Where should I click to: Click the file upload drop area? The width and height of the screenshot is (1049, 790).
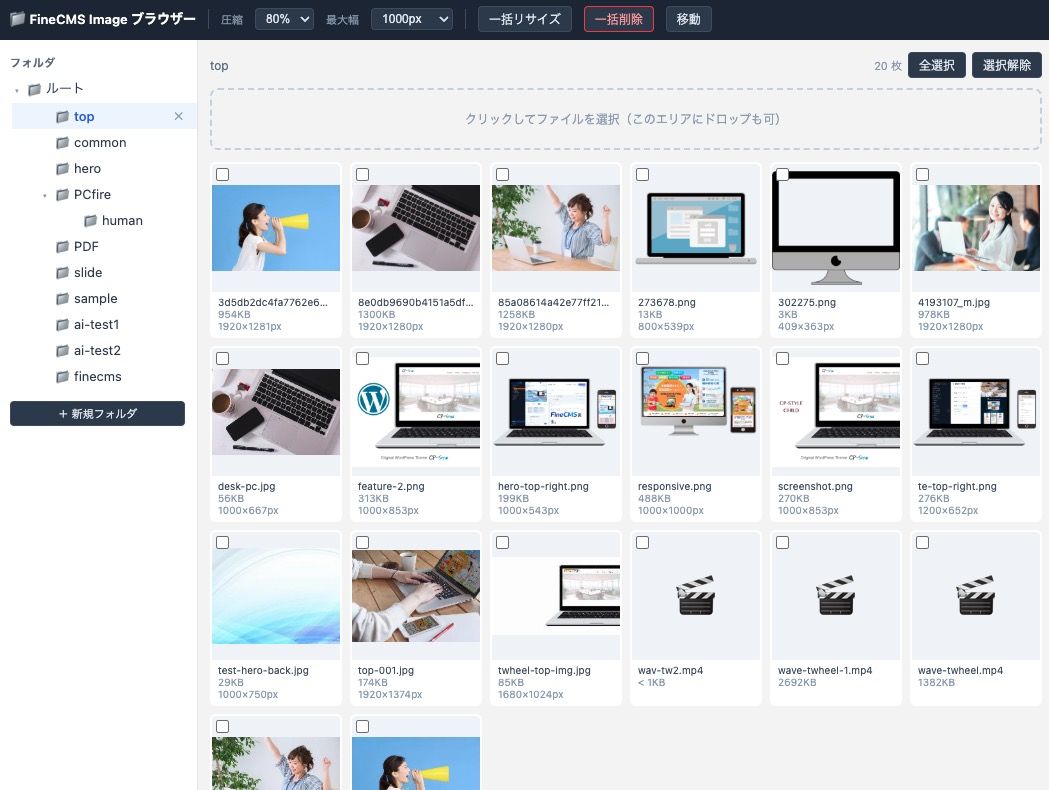tap(626, 119)
